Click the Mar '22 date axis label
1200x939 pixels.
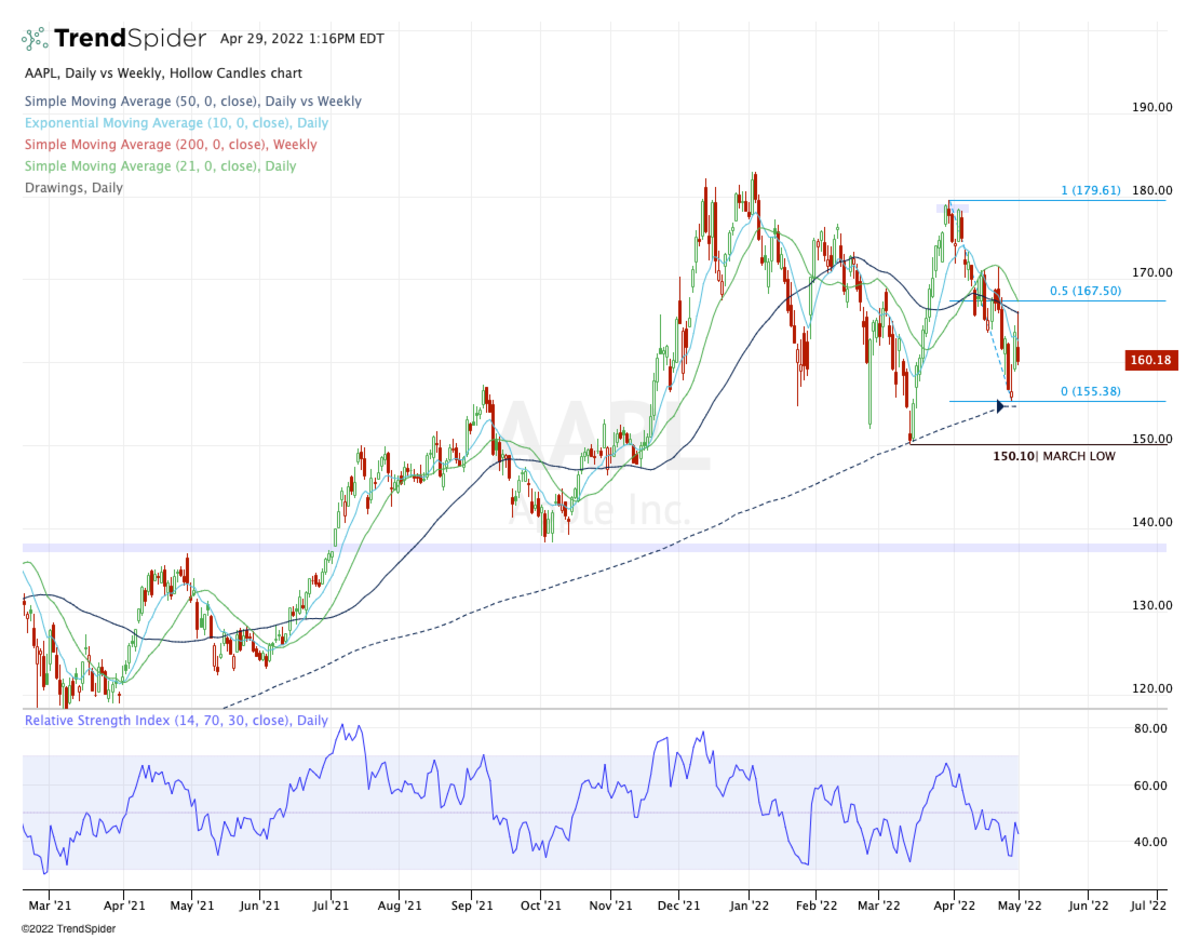(878, 906)
